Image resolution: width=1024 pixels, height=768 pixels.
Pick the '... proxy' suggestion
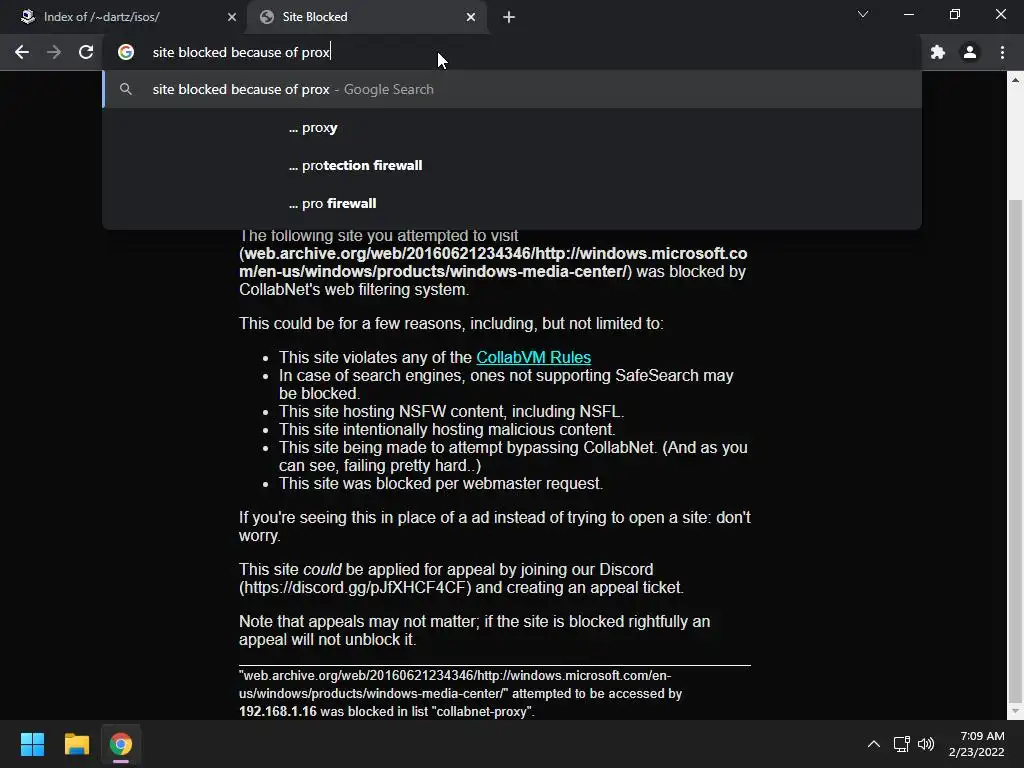[512, 127]
